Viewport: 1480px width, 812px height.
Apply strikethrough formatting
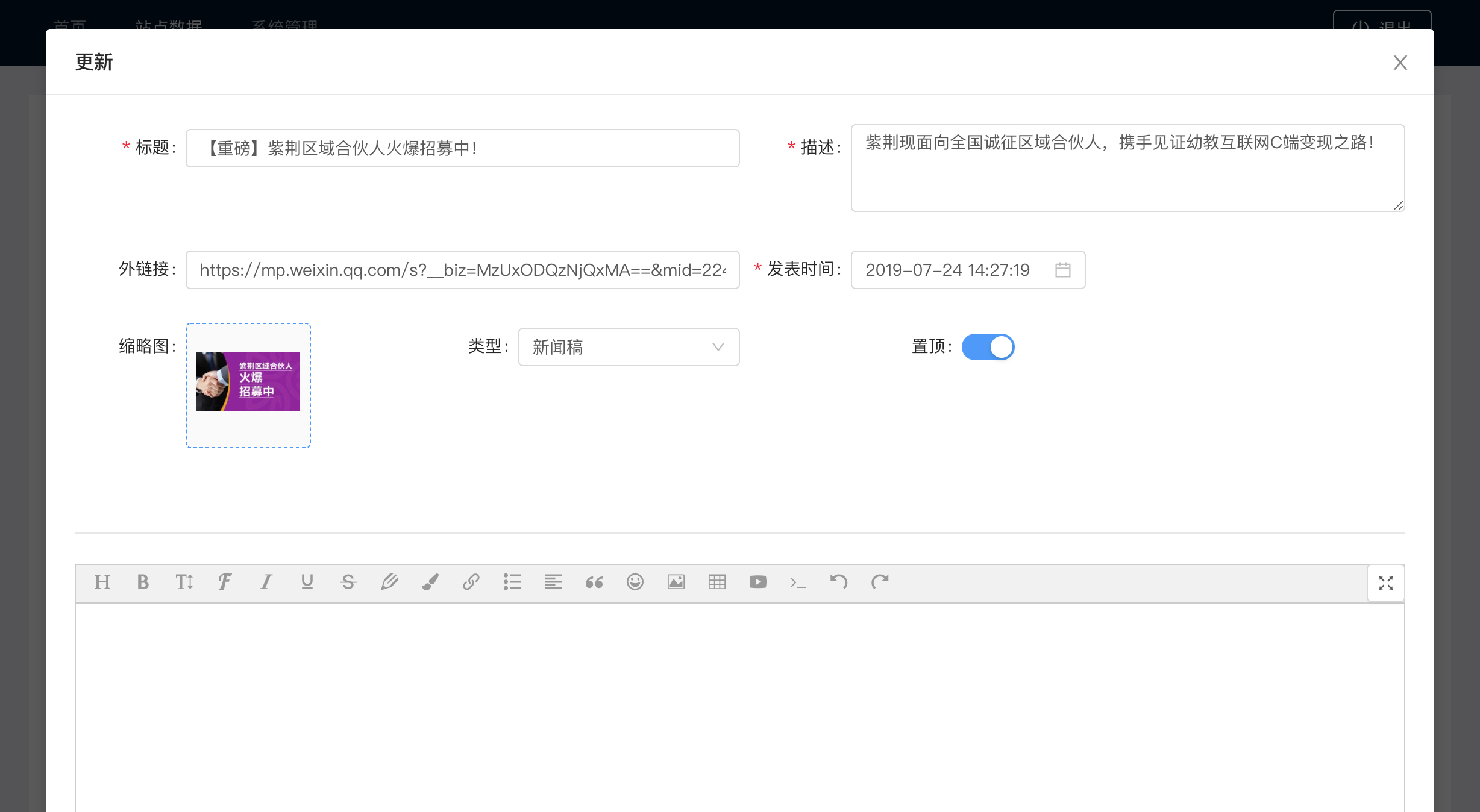(348, 582)
